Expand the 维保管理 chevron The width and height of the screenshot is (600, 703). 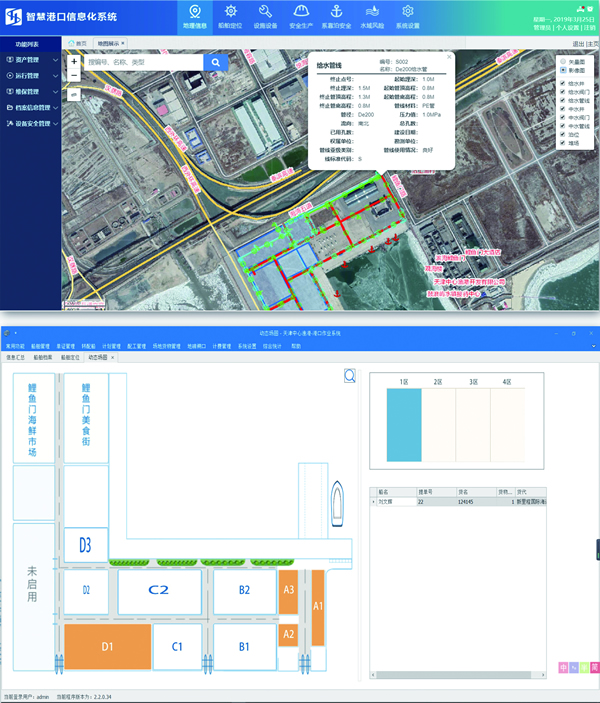point(55,92)
